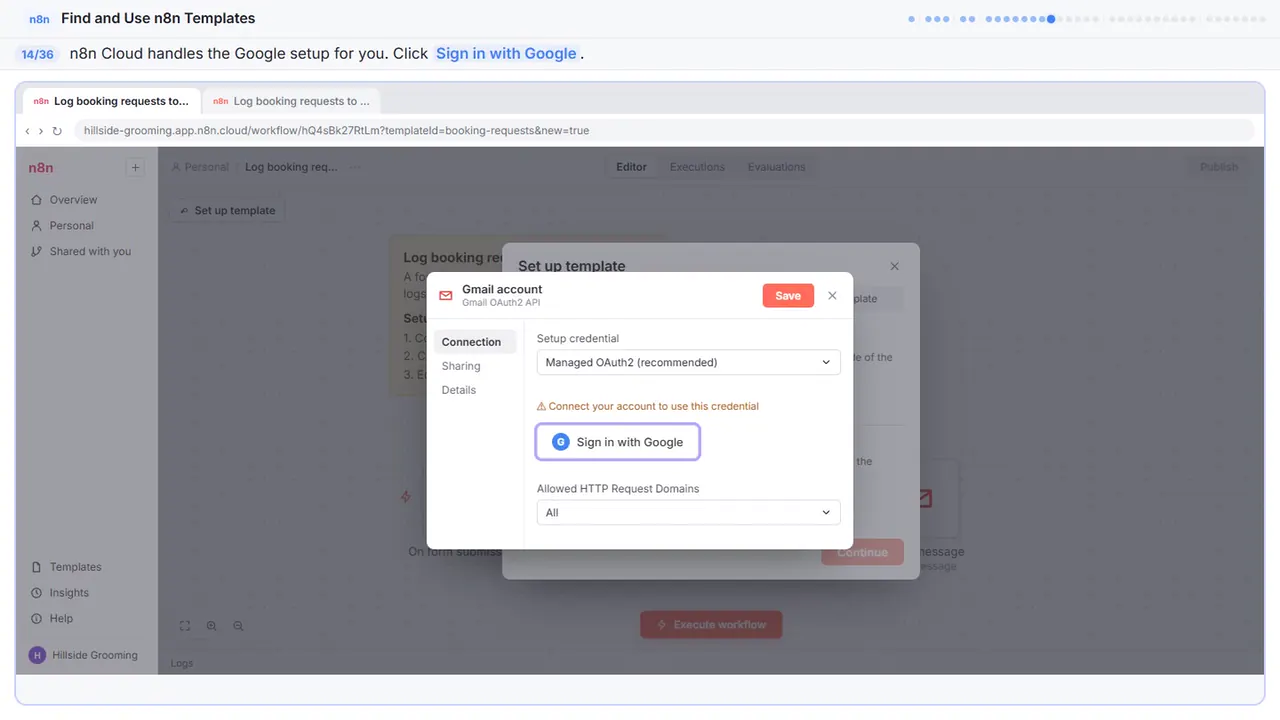Switch to the Evaluations tab

point(776,167)
